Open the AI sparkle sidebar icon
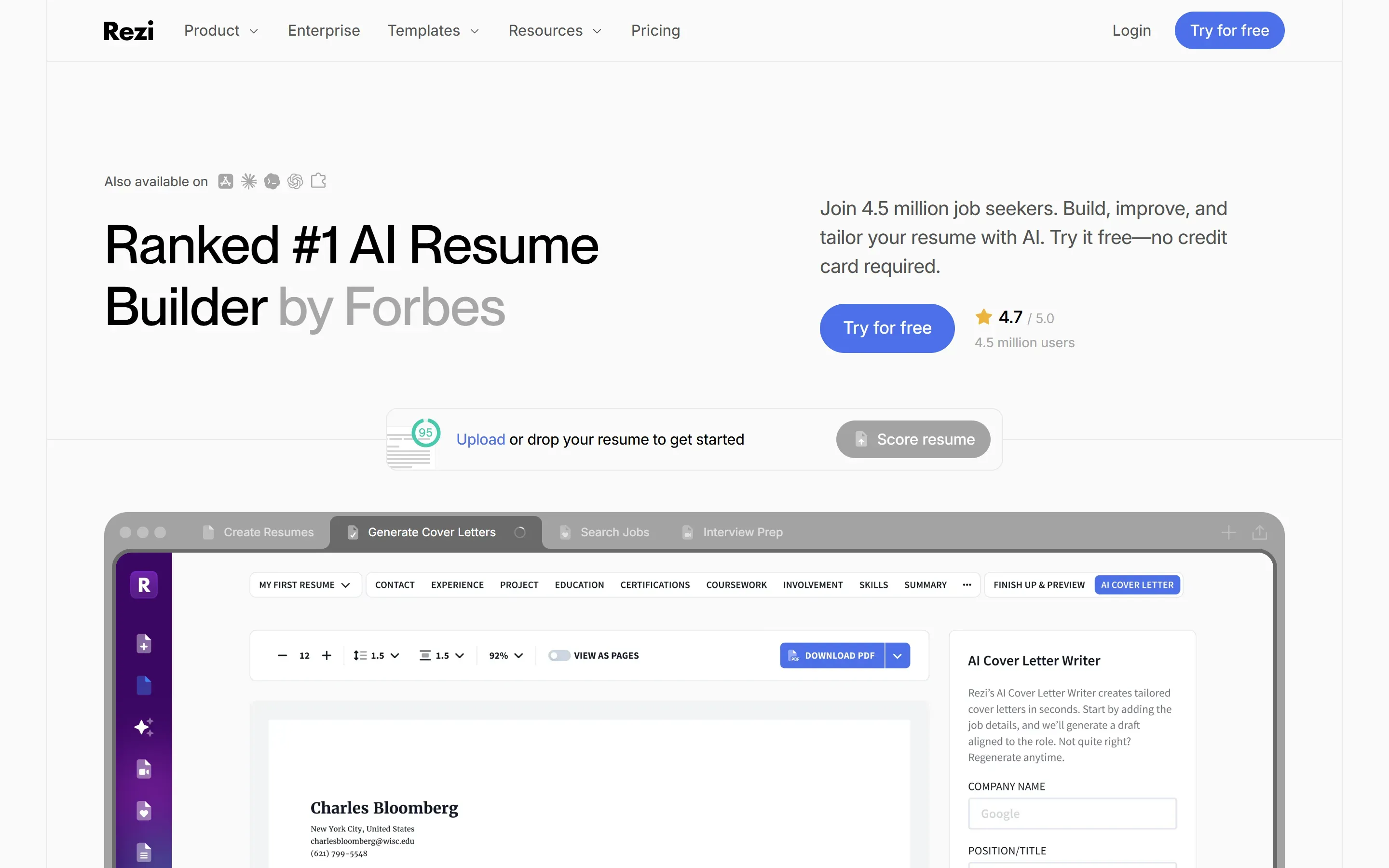The width and height of the screenshot is (1389, 868). coord(144,727)
